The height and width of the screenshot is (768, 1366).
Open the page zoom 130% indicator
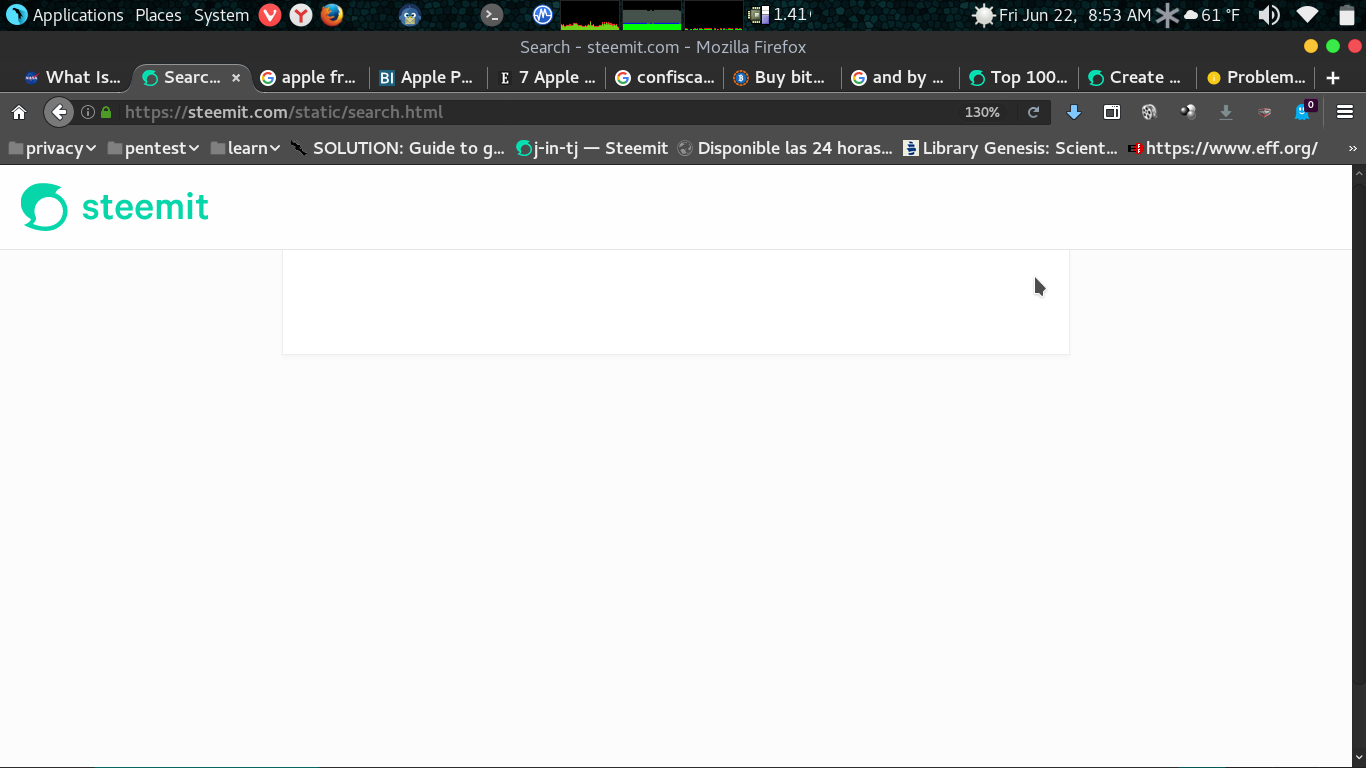[982, 112]
